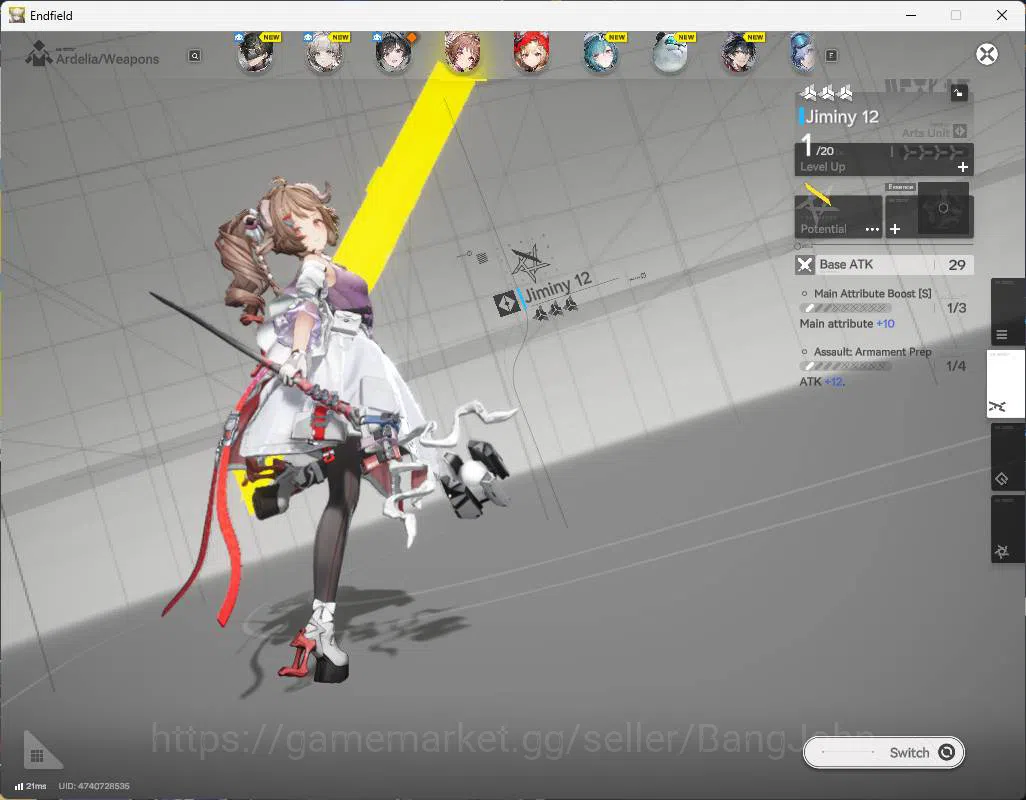Viewport: 1026px width, 800px height.
Task: Select the first operator portrait with green hat
Action: [255, 53]
